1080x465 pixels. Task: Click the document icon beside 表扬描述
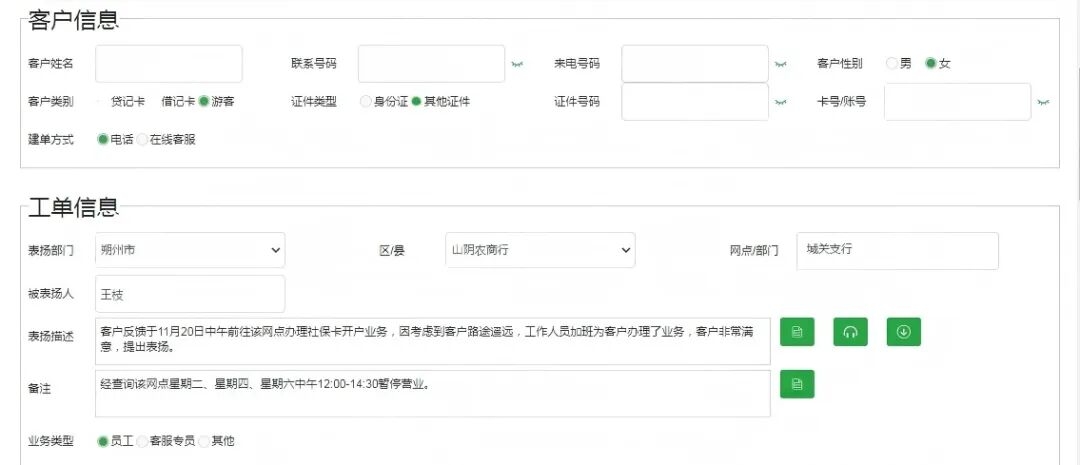[797, 332]
